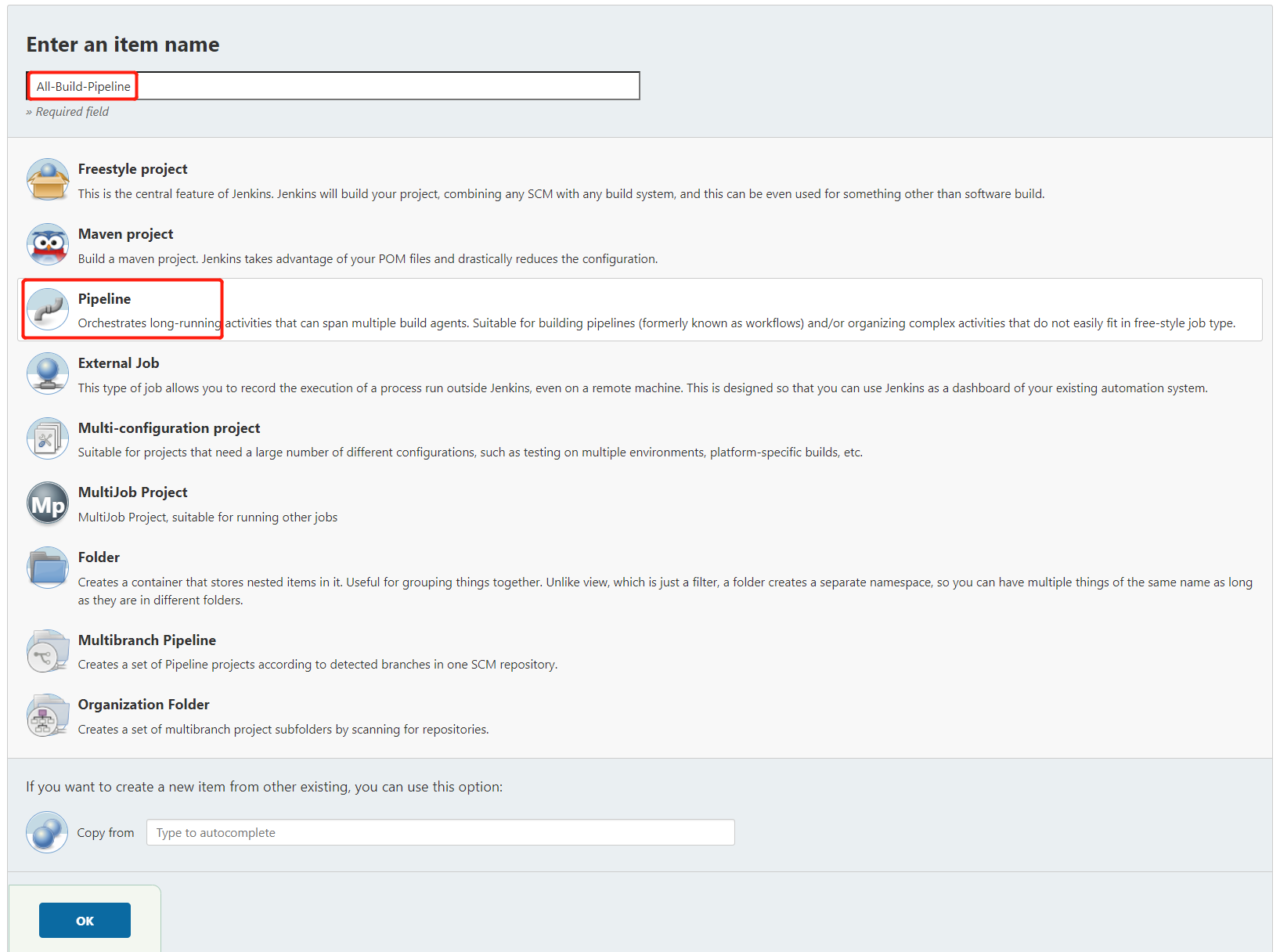Click the Folder description about nested items
The height and width of the screenshot is (952, 1280).
tap(665, 591)
